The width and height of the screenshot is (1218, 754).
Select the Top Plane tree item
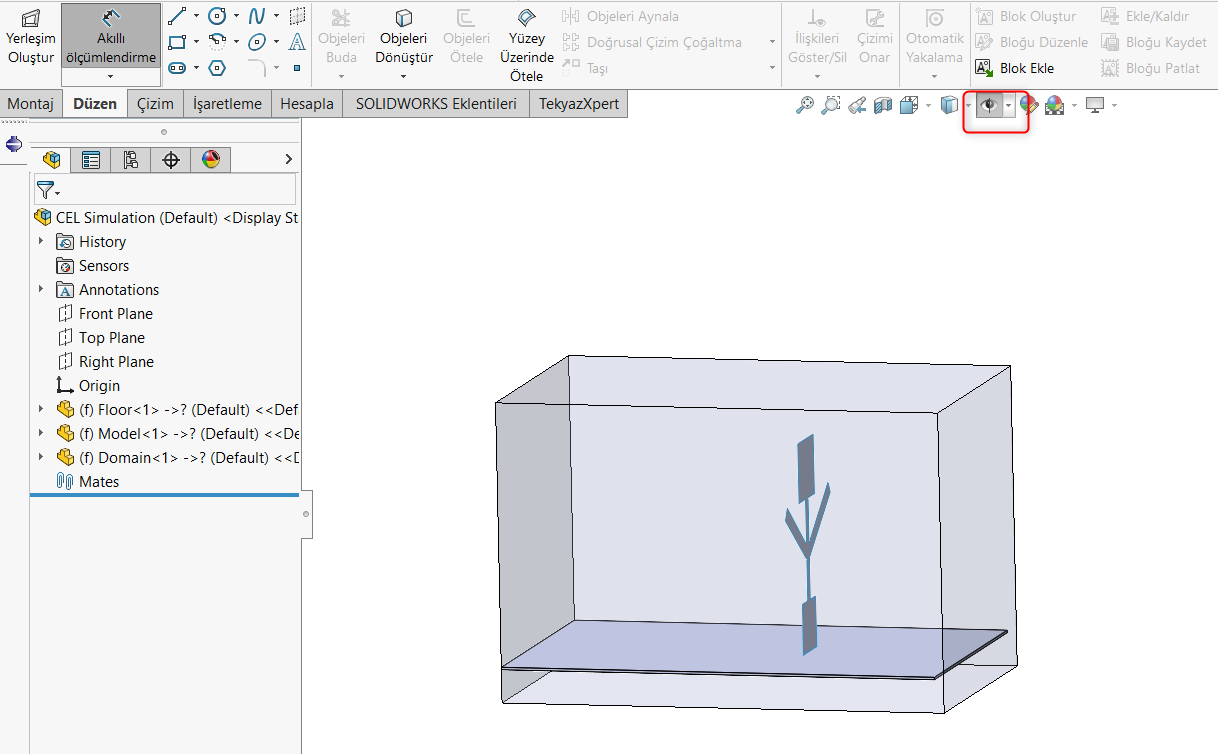pyautogui.click(x=101, y=337)
